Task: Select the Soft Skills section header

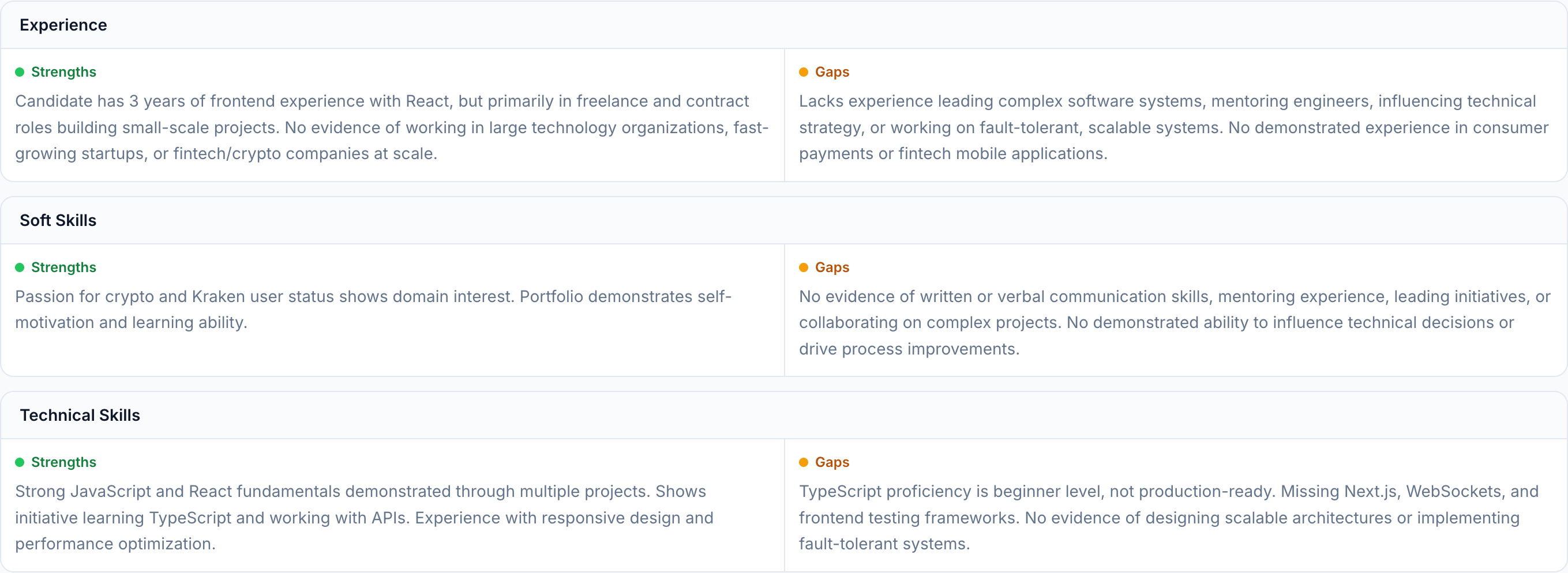Action: point(58,220)
